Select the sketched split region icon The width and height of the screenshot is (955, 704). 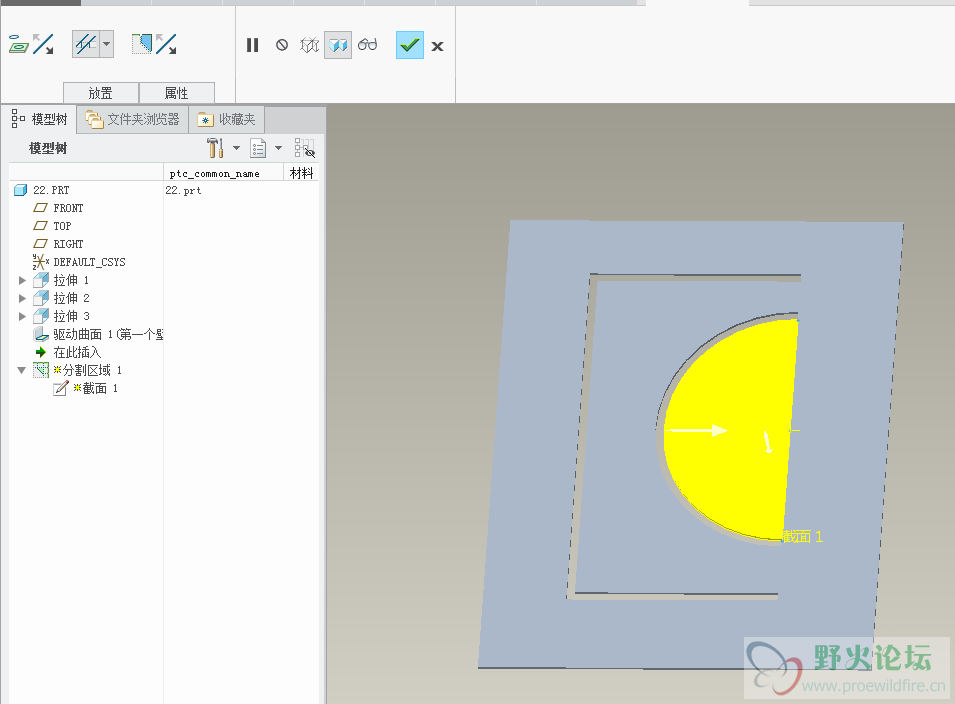point(18,44)
